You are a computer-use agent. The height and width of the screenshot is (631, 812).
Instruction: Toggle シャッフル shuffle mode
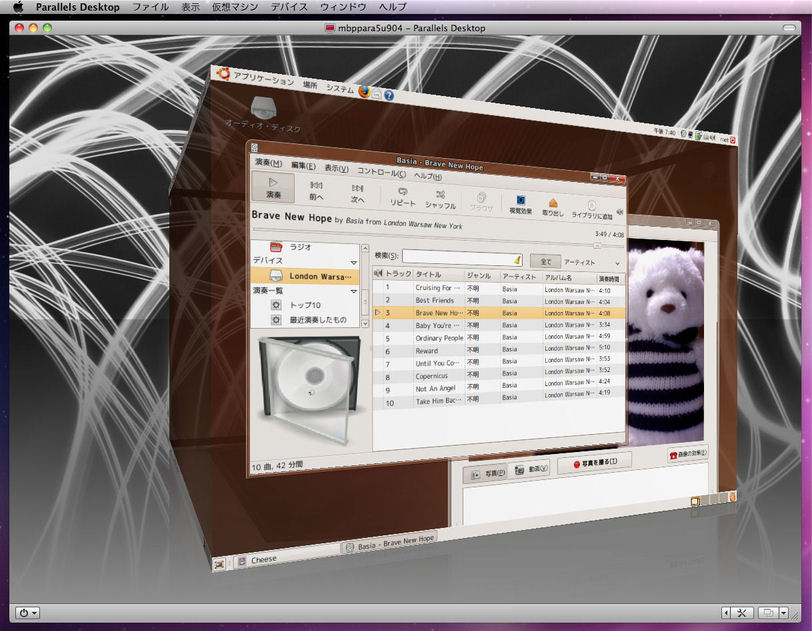point(440,199)
